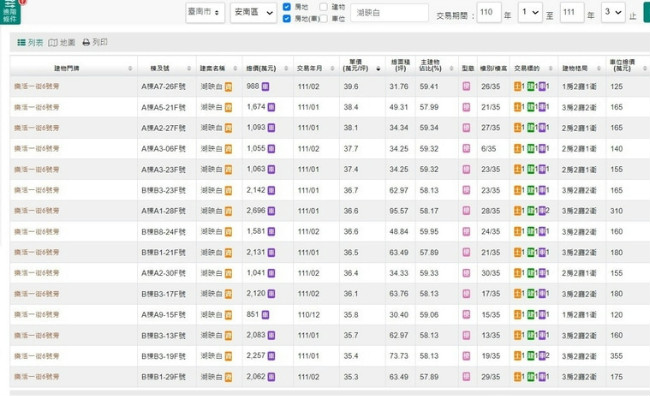Switch to the 列表 list view
Screen dimensions: 650x396
point(30,42)
